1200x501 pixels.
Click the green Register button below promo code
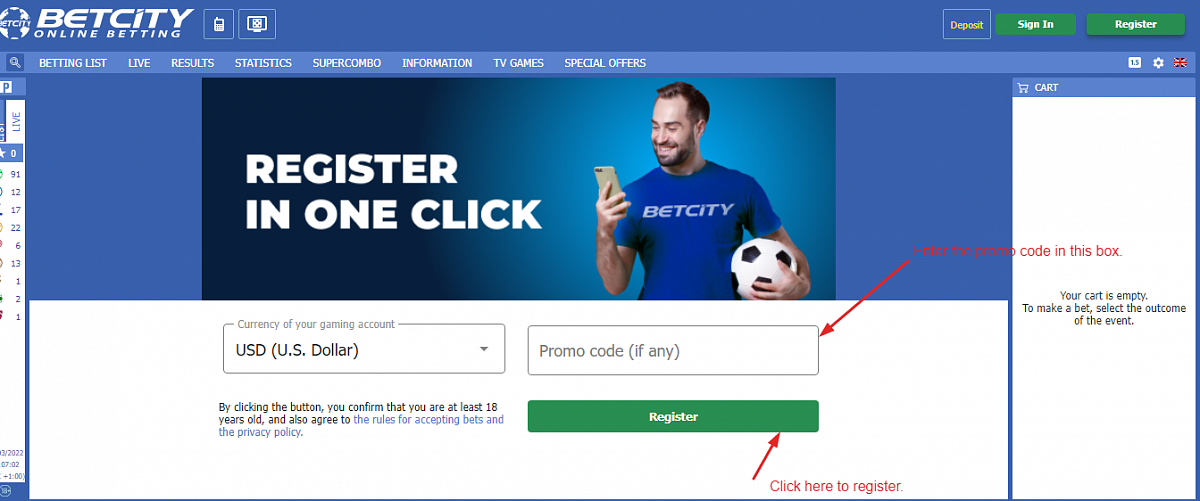pos(673,416)
